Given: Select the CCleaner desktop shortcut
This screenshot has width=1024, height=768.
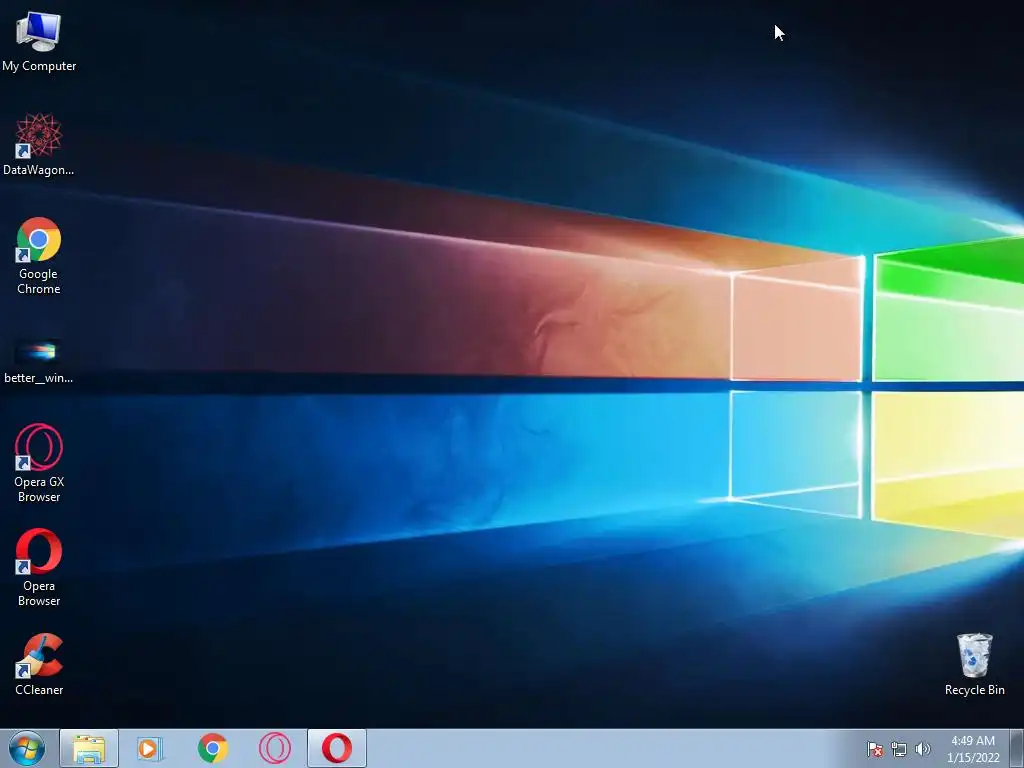Looking at the screenshot, I should (39, 664).
